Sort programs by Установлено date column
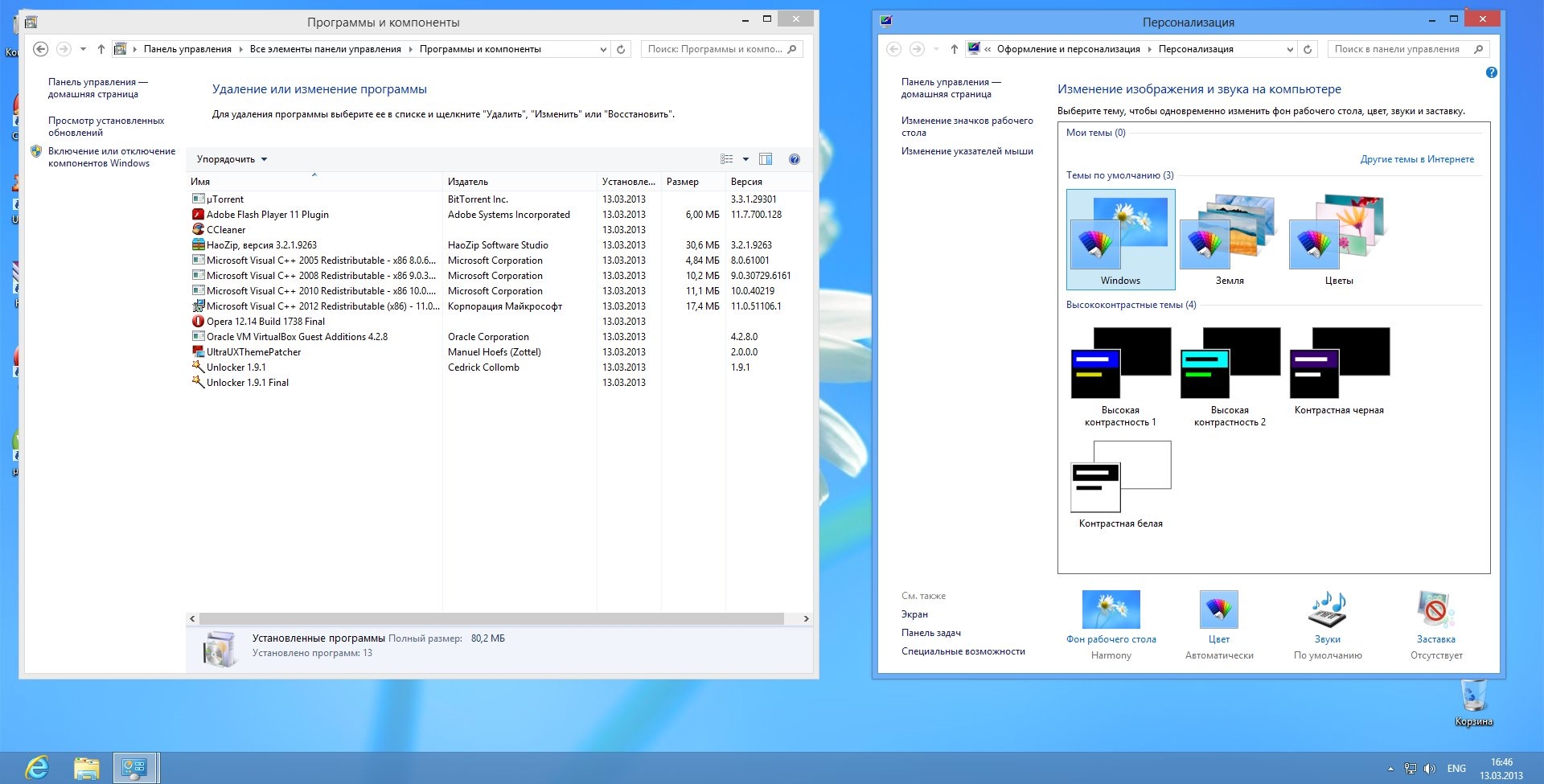The width and height of the screenshot is (1544, 784). point(629,181)
